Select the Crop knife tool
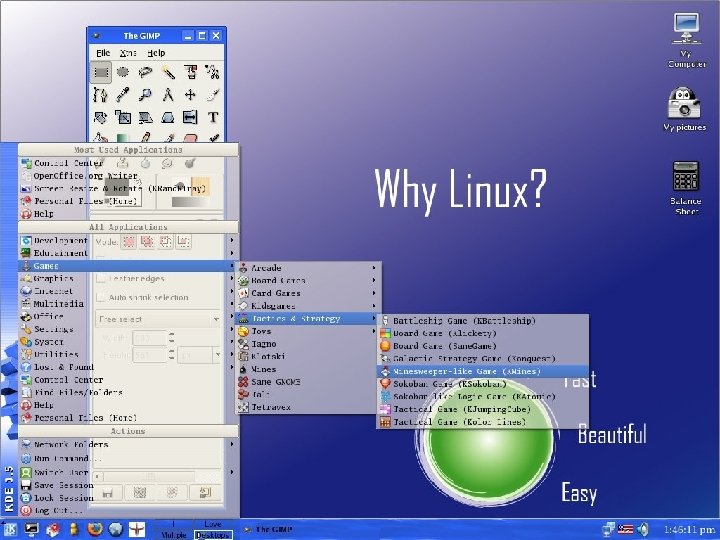 tap(212, 95)
